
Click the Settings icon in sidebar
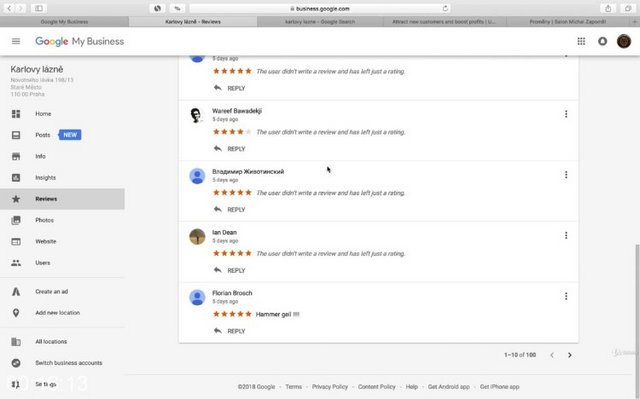(16, 384)
